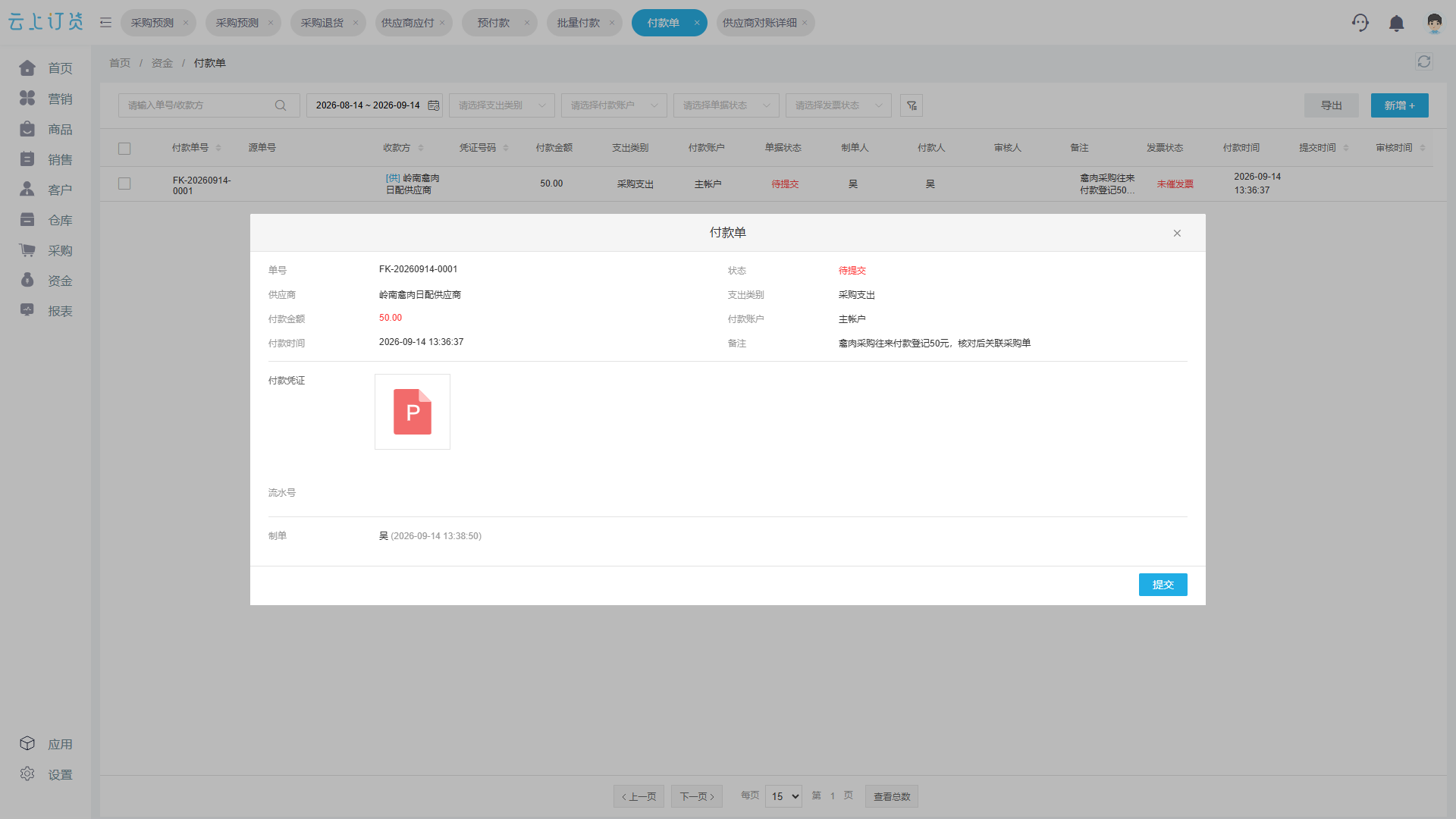Click 未催发票 status in table row
The image size is (1456, 819).
(x=1175, y=184)
